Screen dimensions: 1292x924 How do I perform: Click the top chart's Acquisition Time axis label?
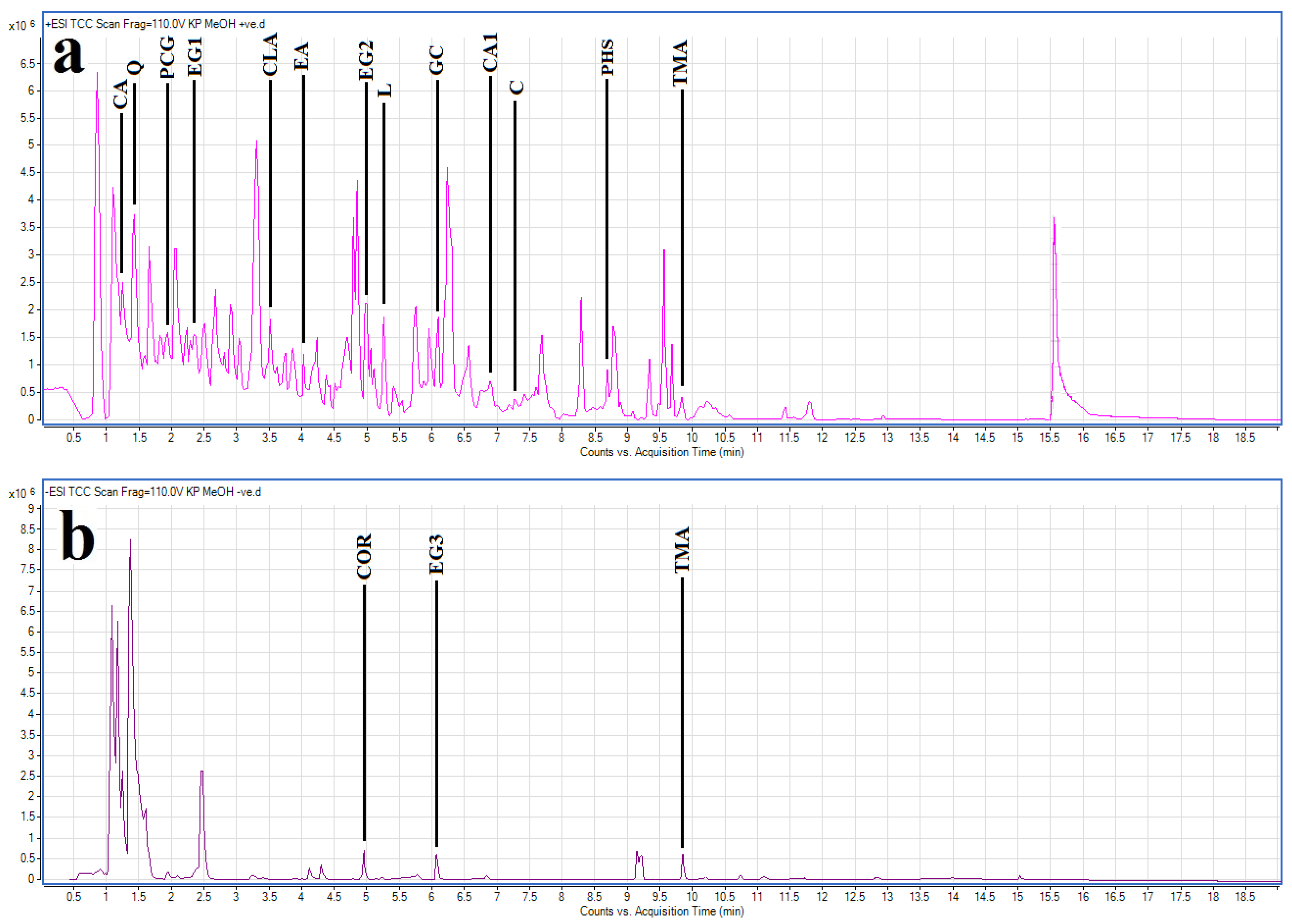click(662, 452)
